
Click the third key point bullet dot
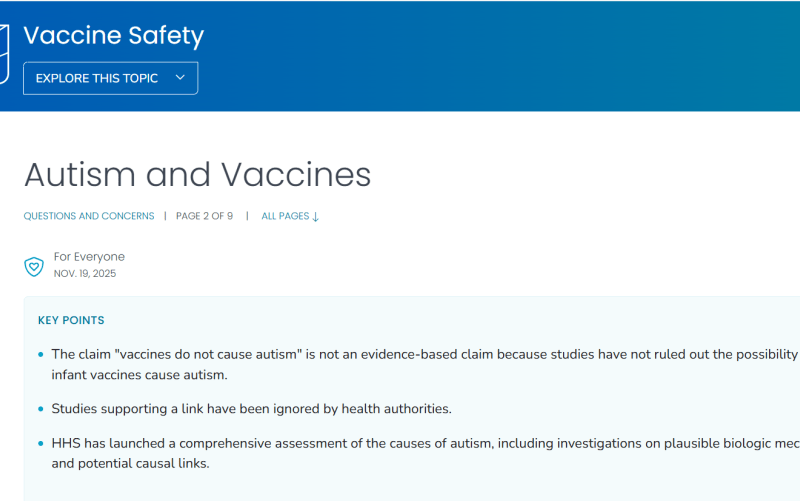pos(41,444)
